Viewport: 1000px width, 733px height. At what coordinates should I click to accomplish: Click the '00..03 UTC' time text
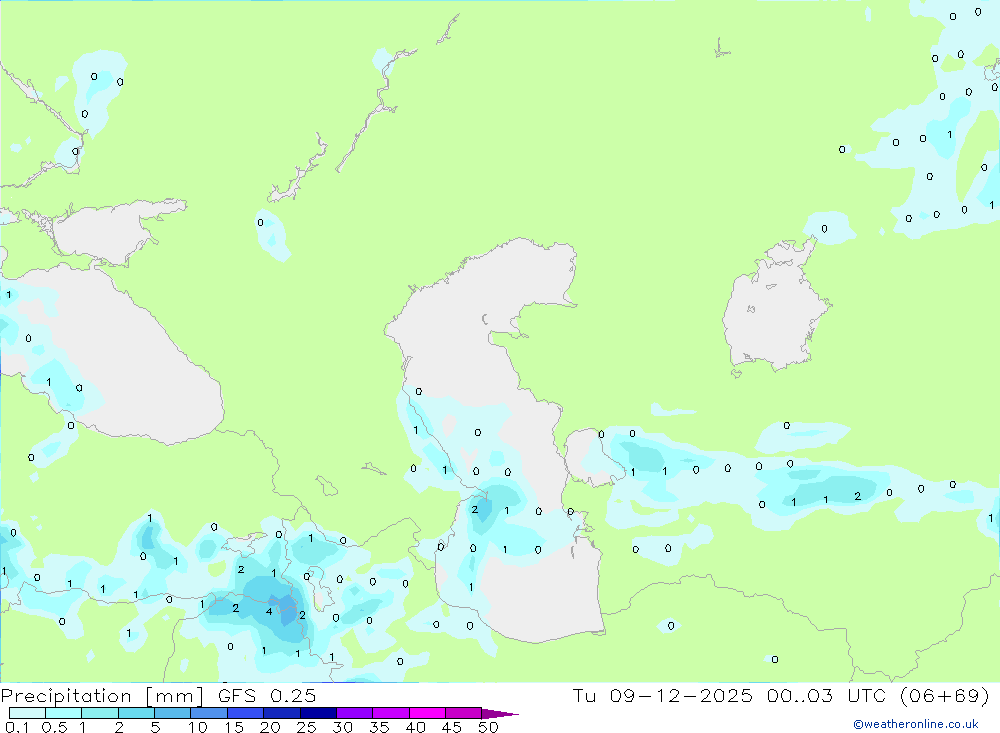click(826, 695)
